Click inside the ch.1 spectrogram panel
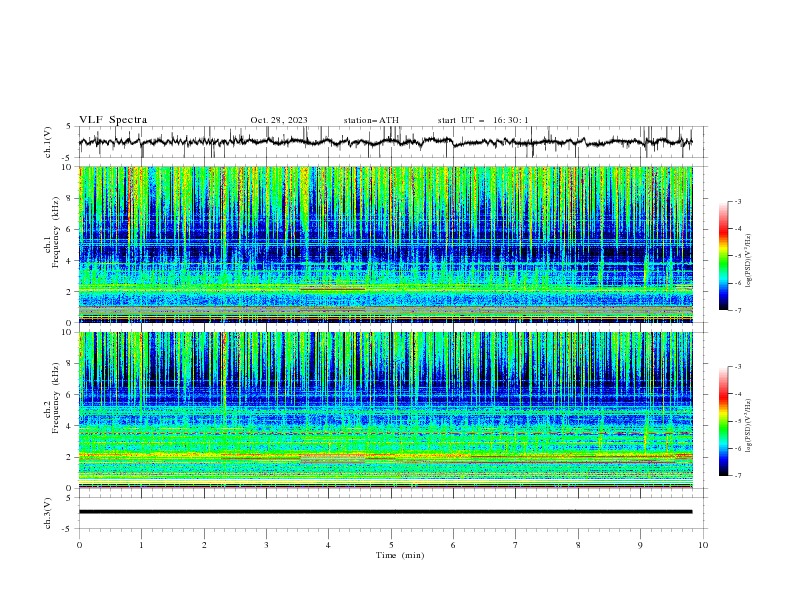 385,244
